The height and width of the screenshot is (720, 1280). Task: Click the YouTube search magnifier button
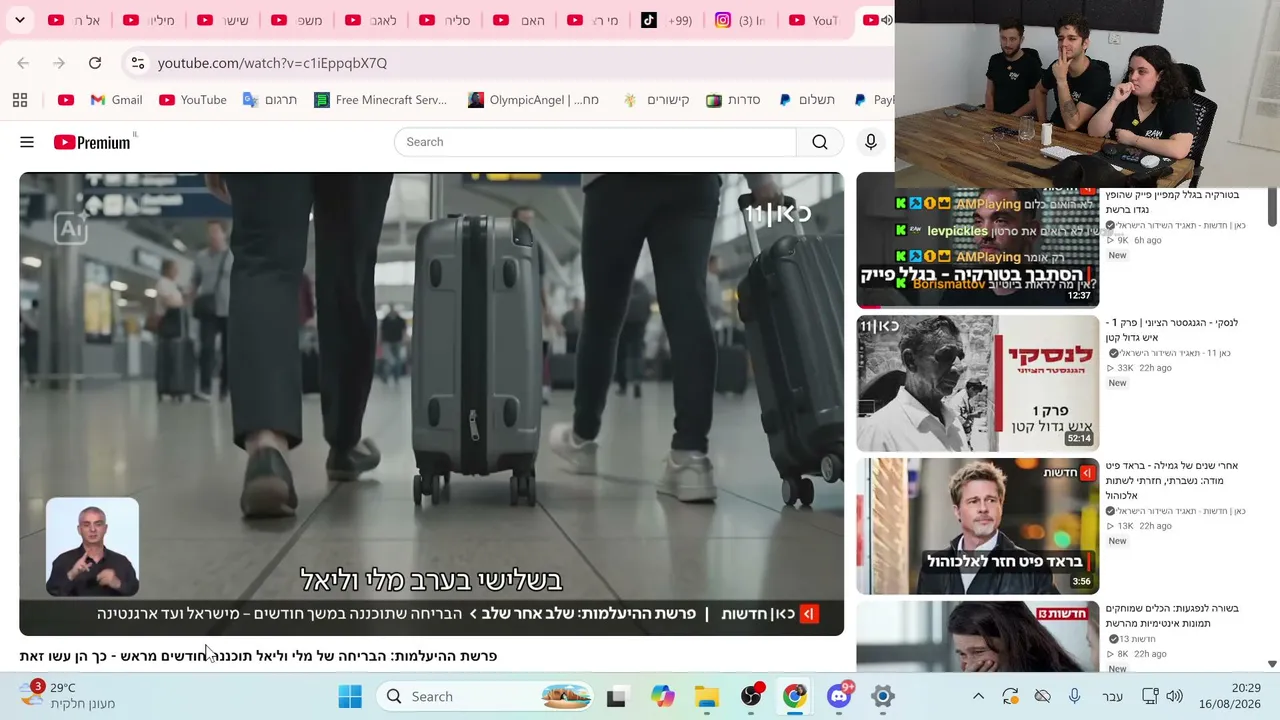(x=820, y=142)
